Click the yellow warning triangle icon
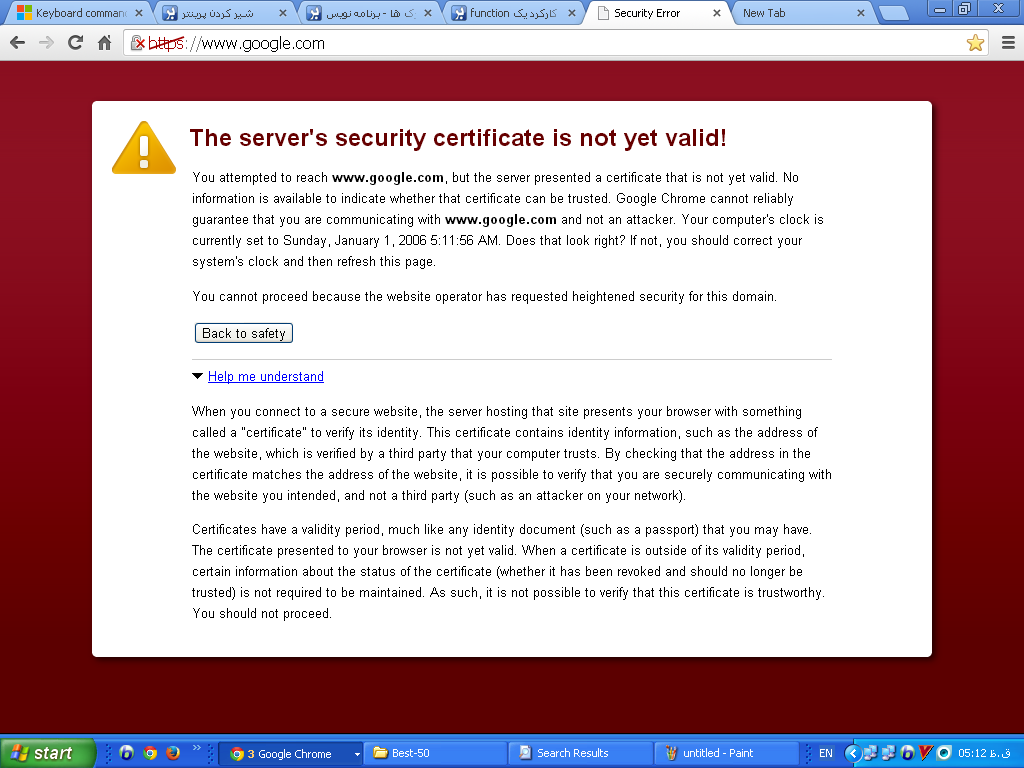The width and height of the screenshot is (1024, 768). (x=144, y=148)
